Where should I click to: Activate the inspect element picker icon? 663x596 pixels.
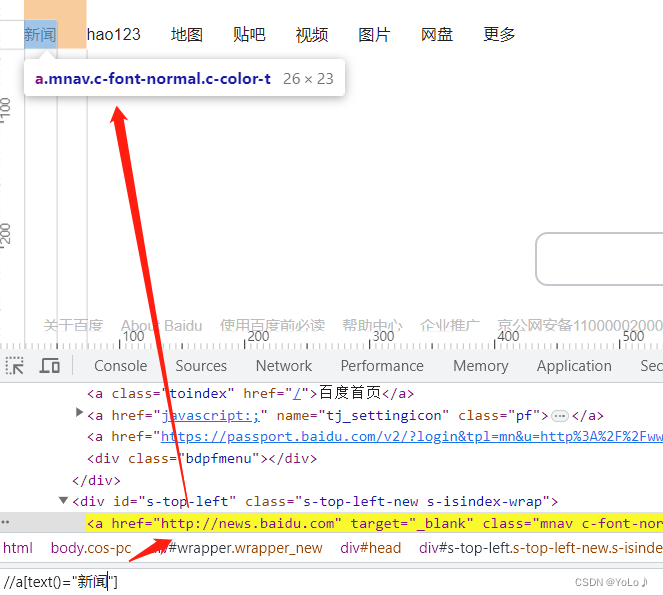(x=15, y=366)
